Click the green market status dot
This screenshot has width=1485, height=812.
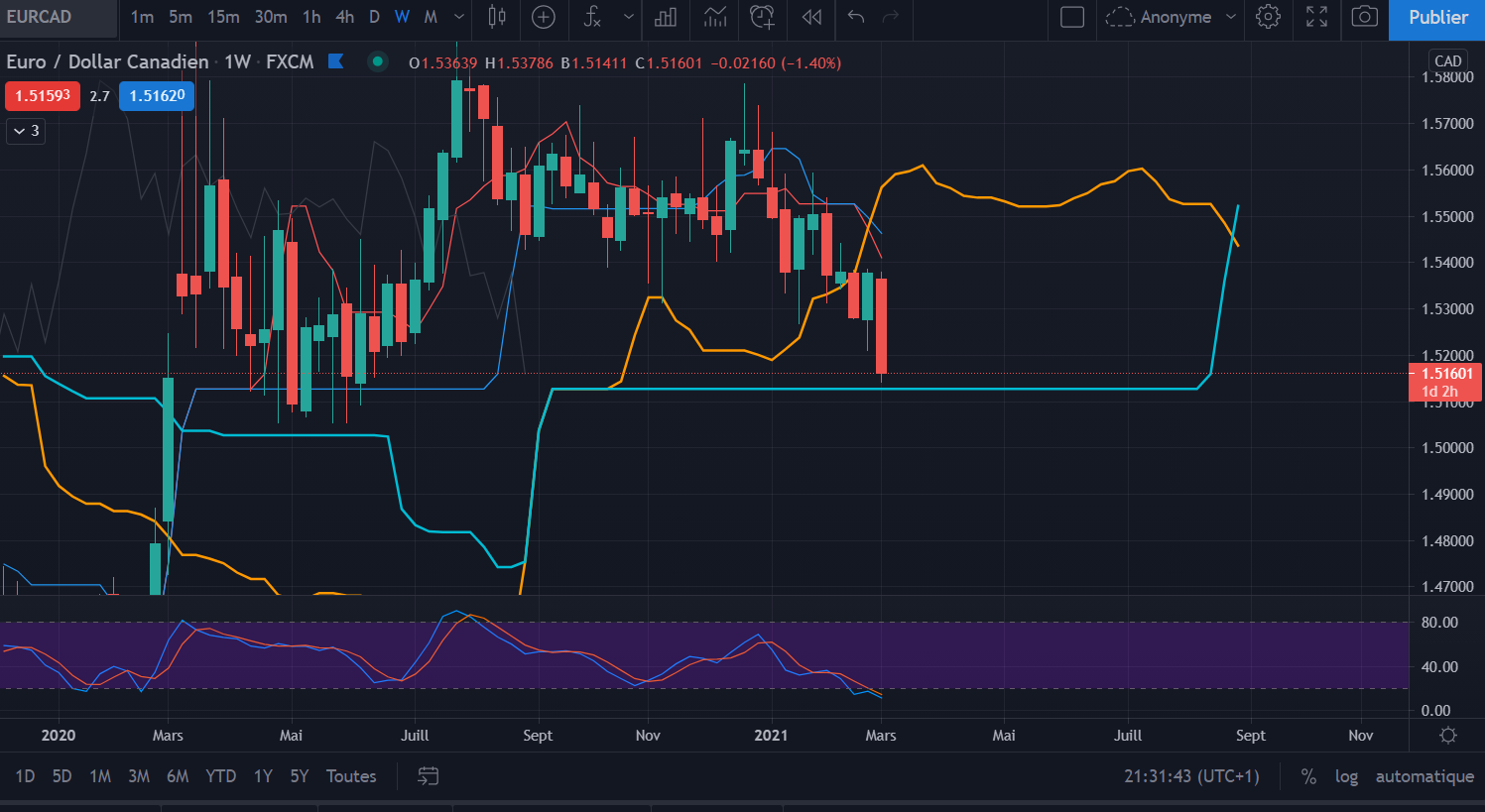point(378,61)
